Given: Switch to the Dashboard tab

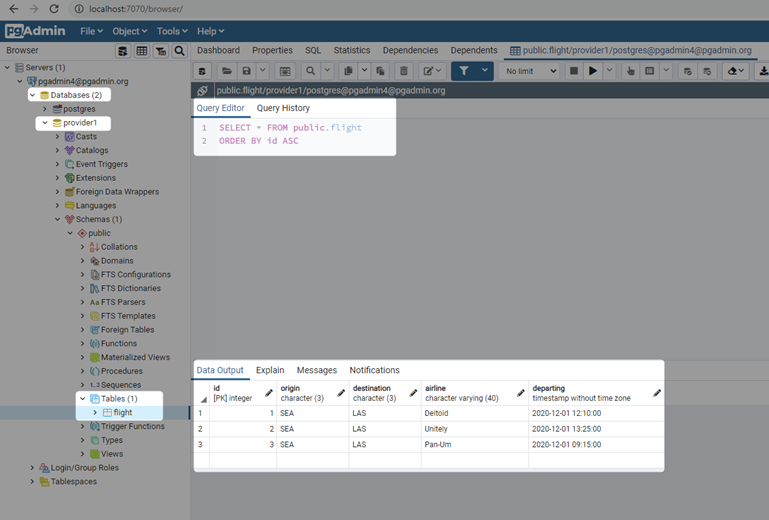Looking at the screenshot, I should [218, 51].
